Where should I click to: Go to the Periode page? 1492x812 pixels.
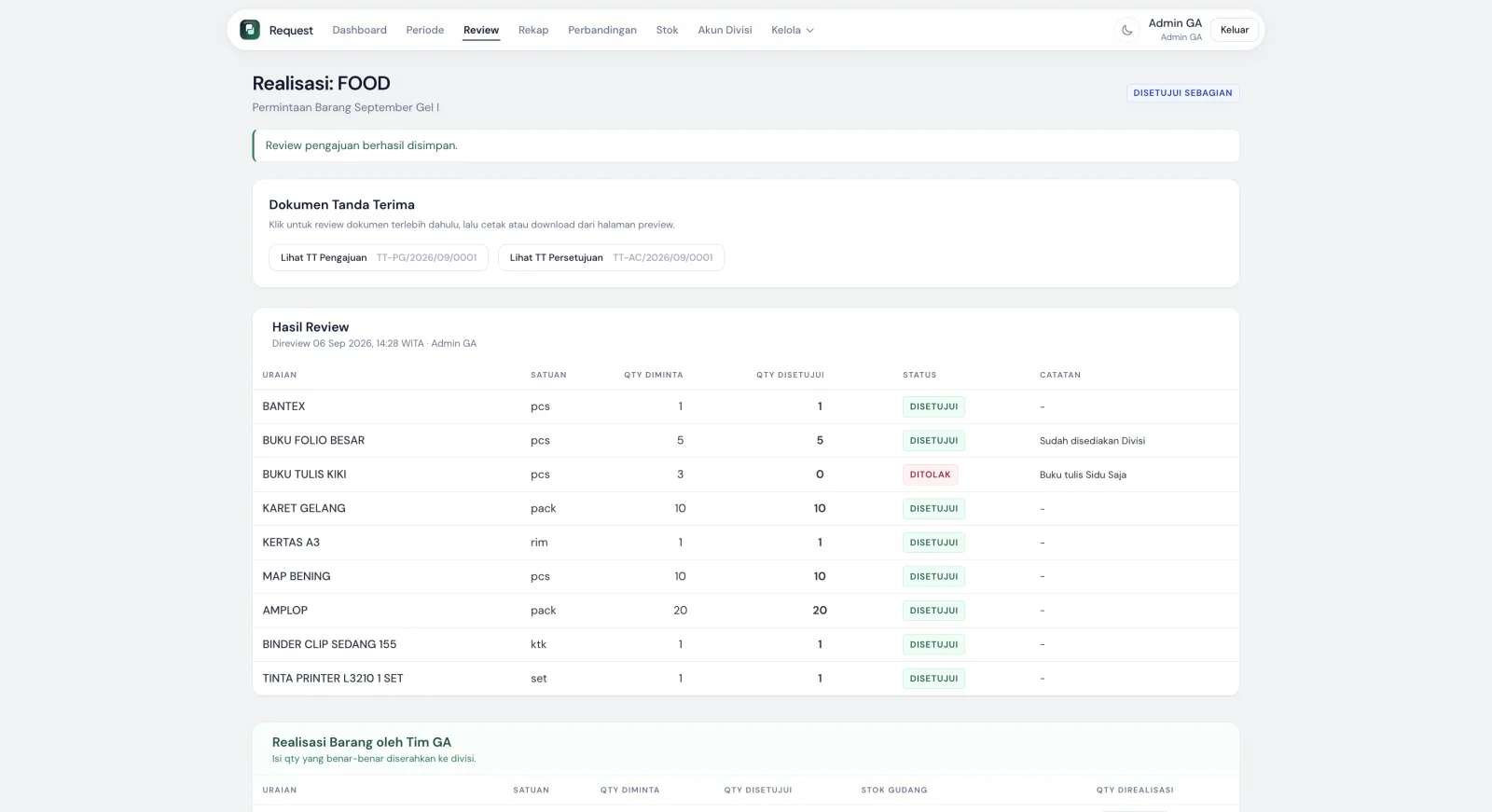(425, 30)
